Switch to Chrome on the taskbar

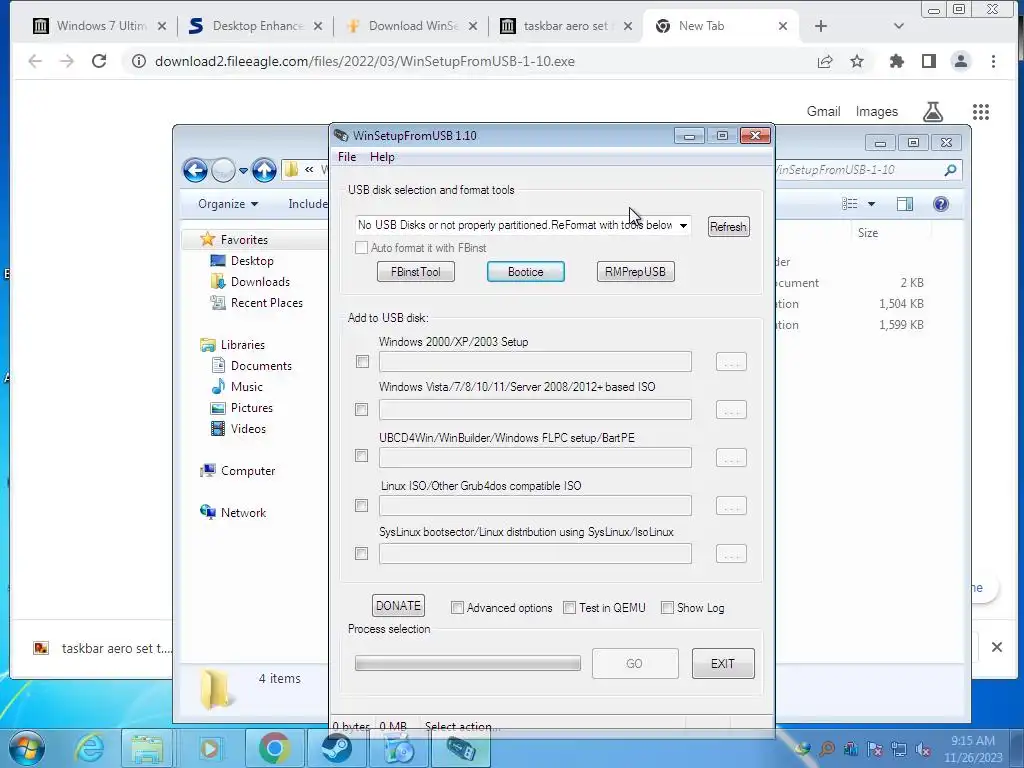click(x=274, y=748)
